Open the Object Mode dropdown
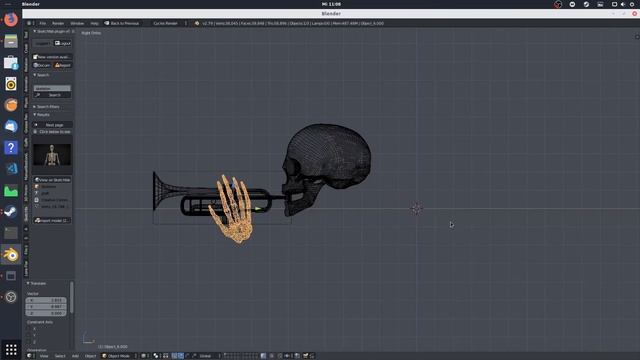Viewport: 640px width, 360px height. [x=119, y=356]
